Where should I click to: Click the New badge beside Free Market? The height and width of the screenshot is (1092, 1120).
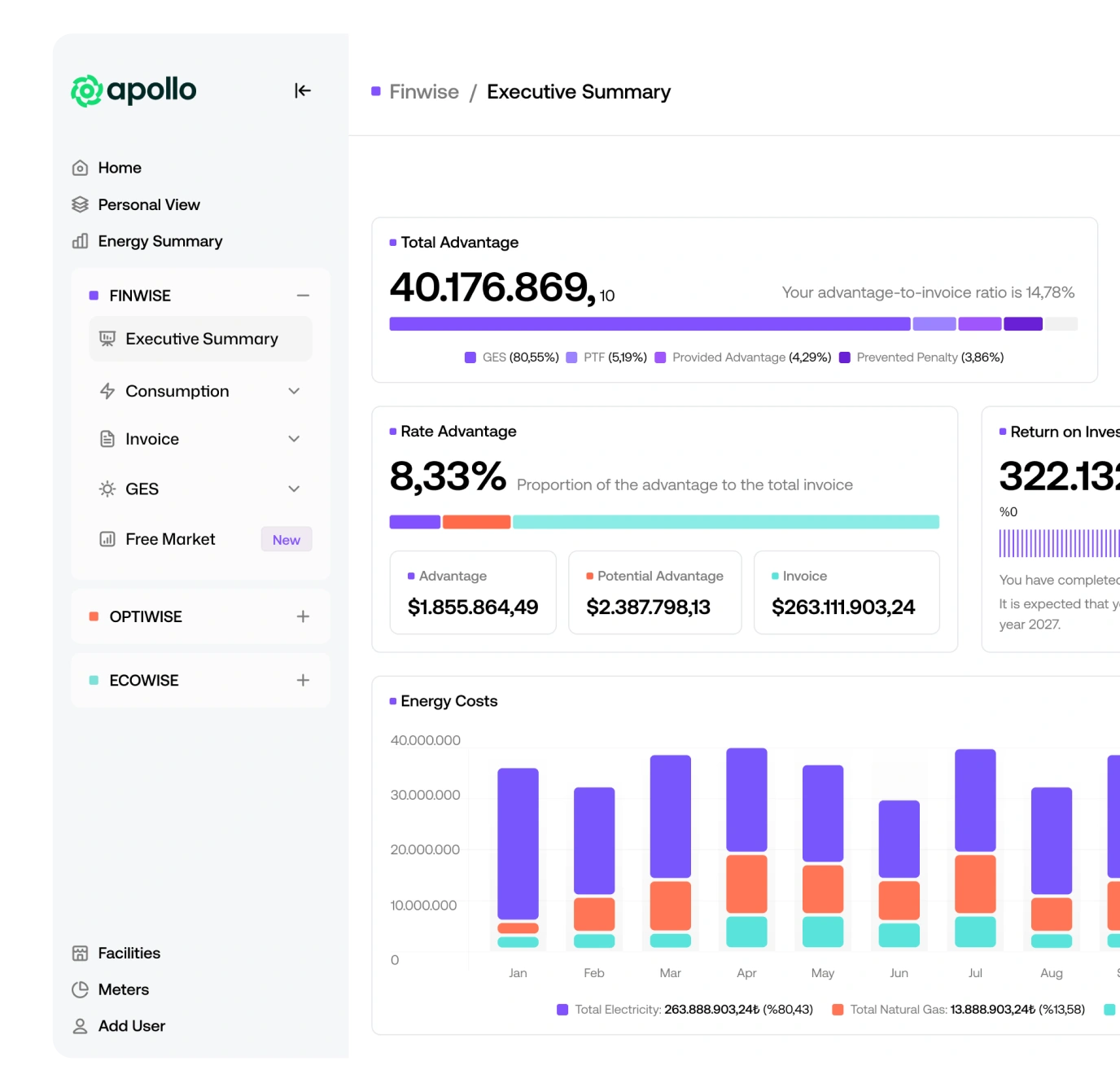287,540
